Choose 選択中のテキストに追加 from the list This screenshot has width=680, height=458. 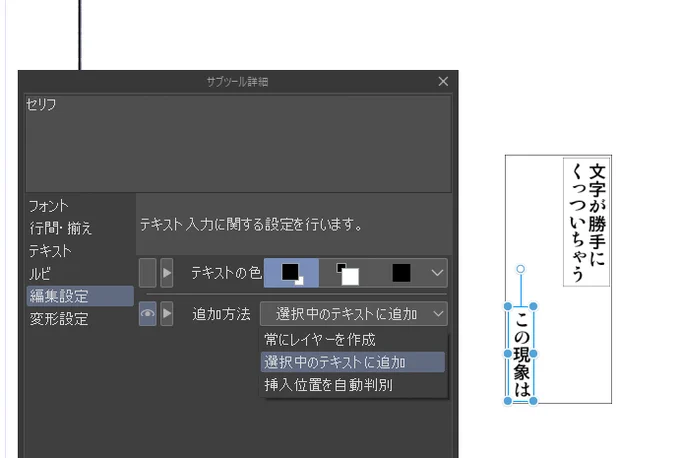point(353,362)
